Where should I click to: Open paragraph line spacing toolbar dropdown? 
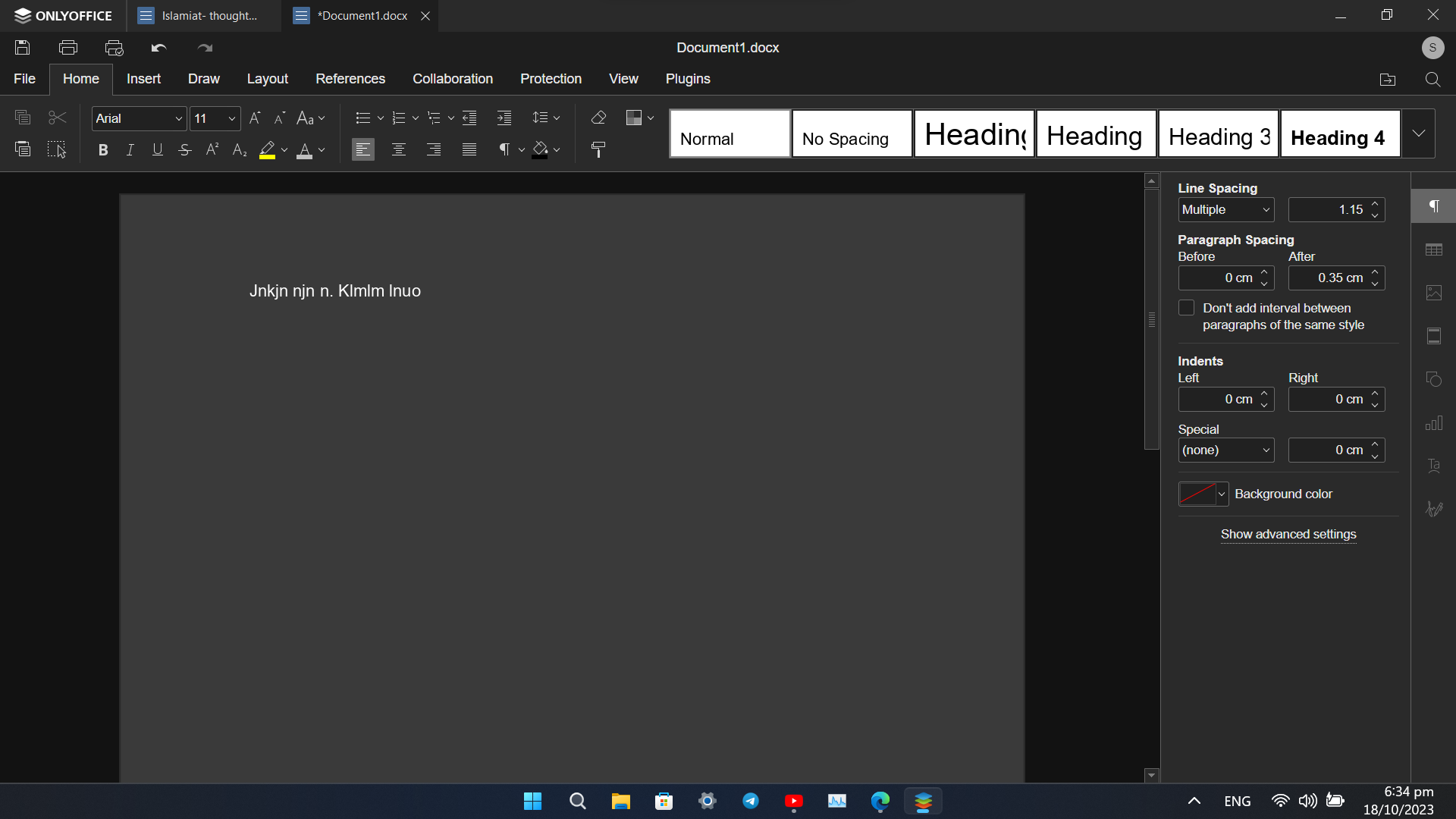(x=546, y=118)
